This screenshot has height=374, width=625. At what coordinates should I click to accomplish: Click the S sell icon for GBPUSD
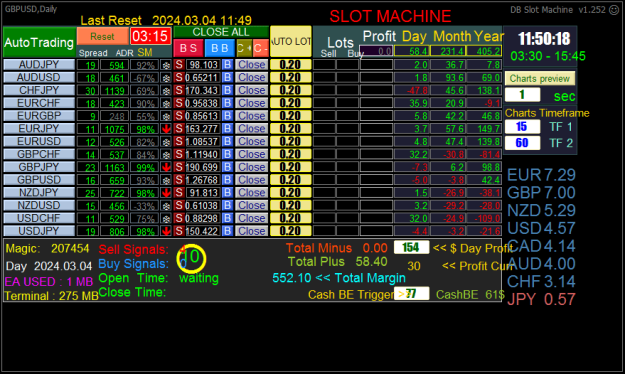179,180
